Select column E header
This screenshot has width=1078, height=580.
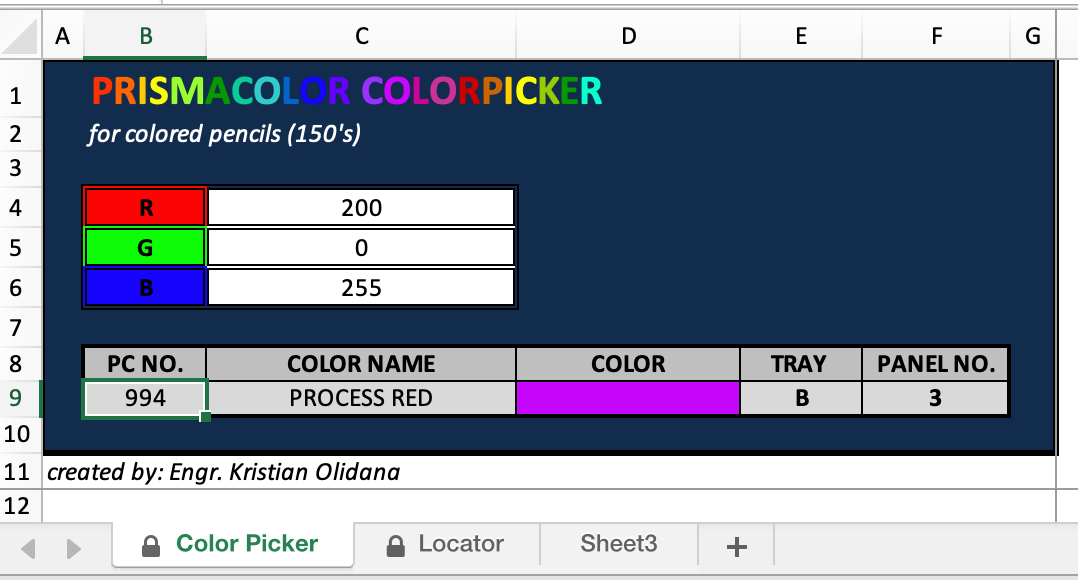coord(801,36)
